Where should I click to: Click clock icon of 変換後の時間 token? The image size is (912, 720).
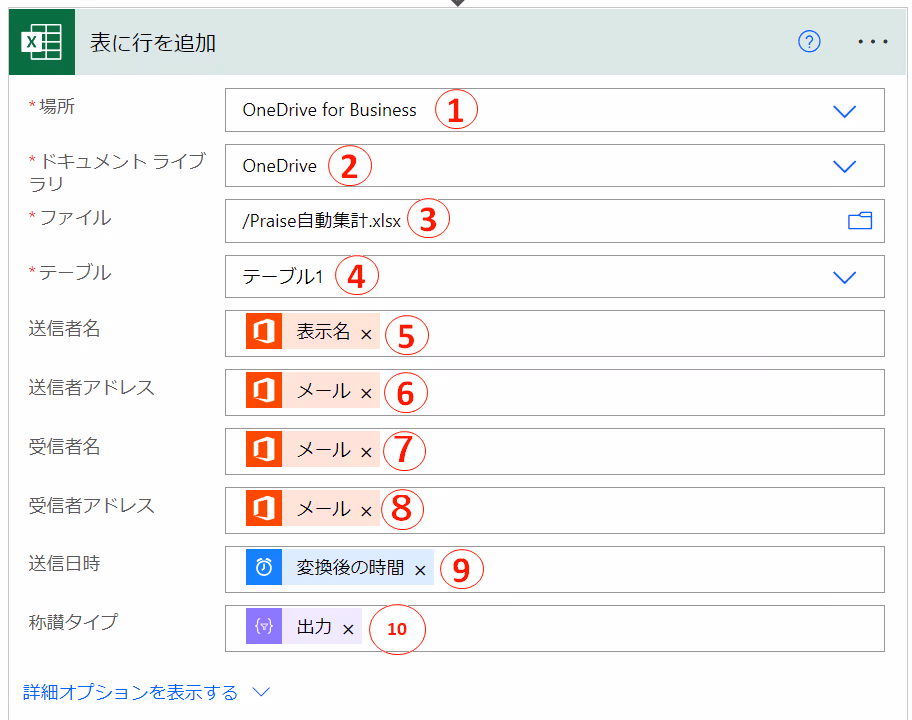(264, 567)
